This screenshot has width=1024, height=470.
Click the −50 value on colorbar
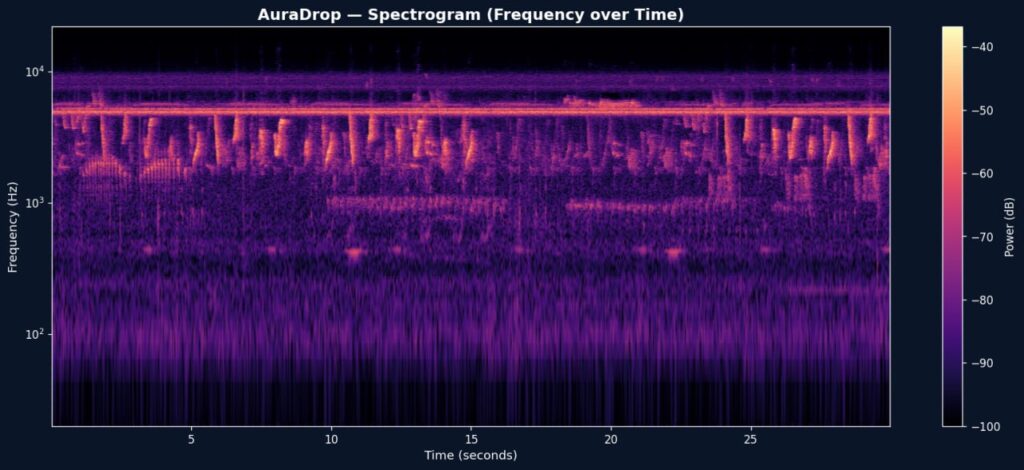[982, 110]
